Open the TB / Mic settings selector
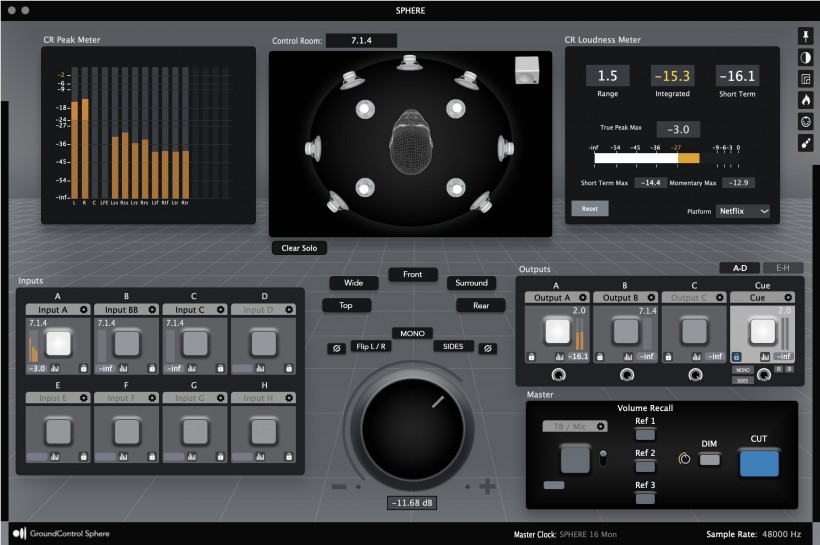Screen dimensions: 820x545 point(574,426)
